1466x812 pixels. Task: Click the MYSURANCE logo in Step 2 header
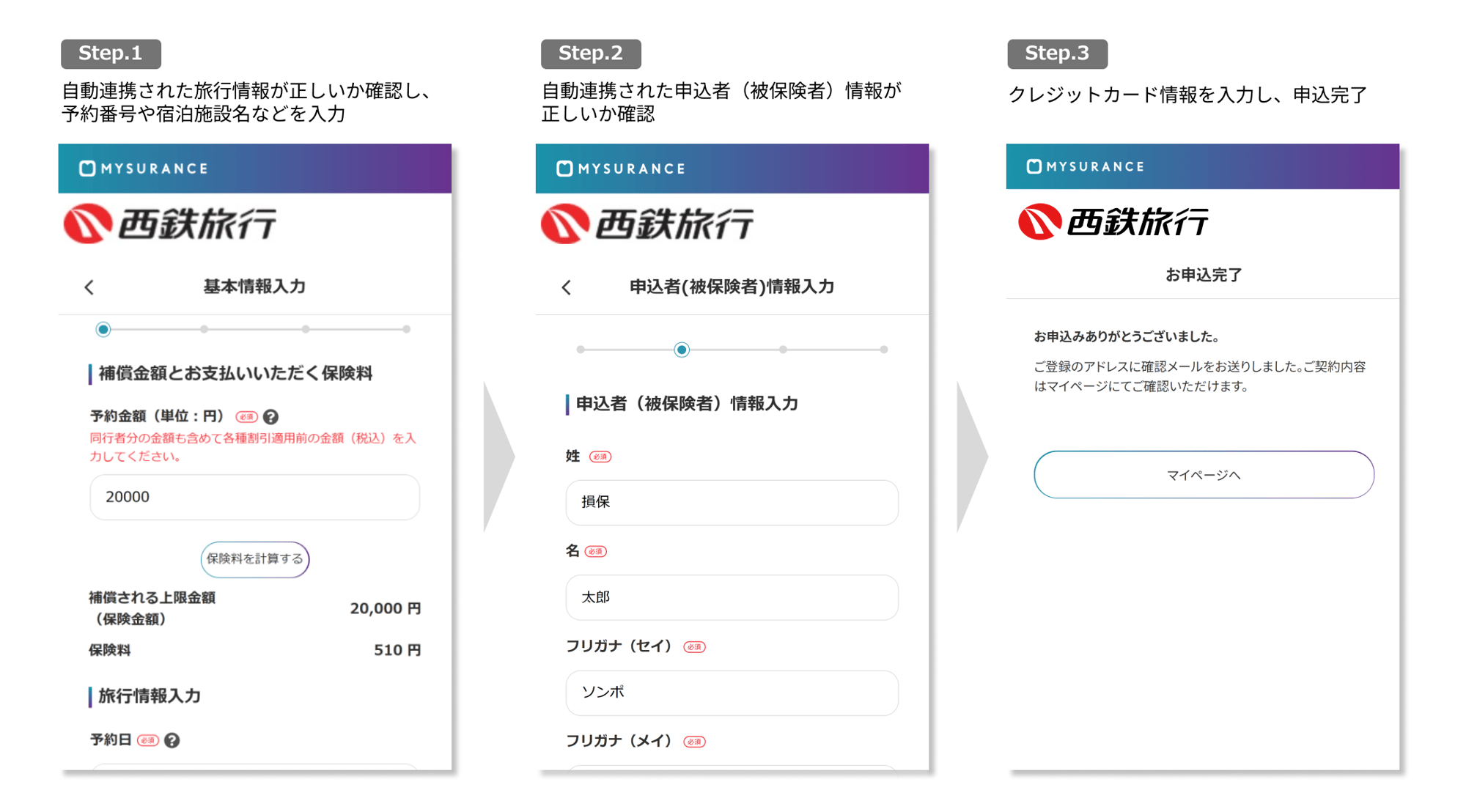pos(621,169)
